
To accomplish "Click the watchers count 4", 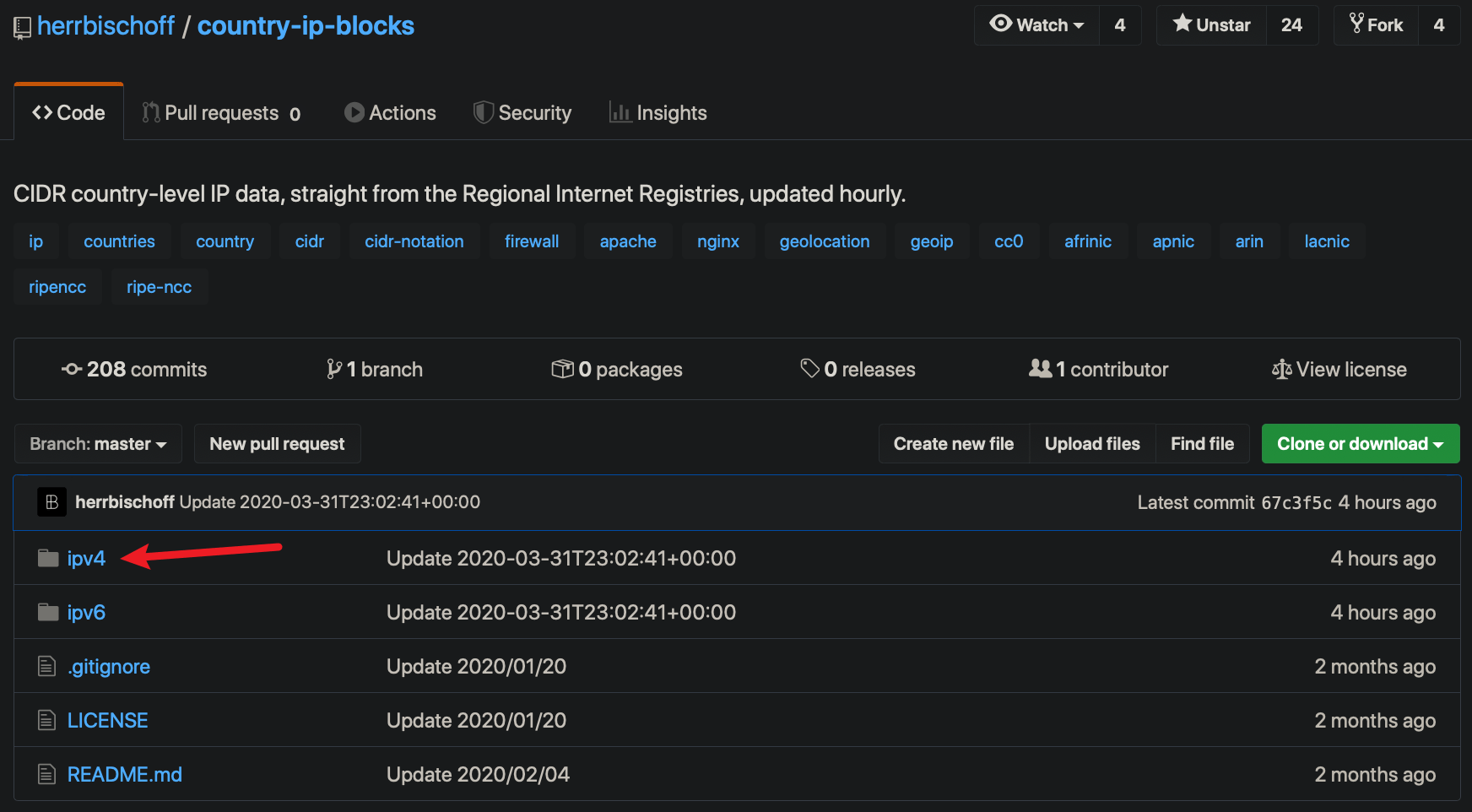I will click(x=1120, y=25).
